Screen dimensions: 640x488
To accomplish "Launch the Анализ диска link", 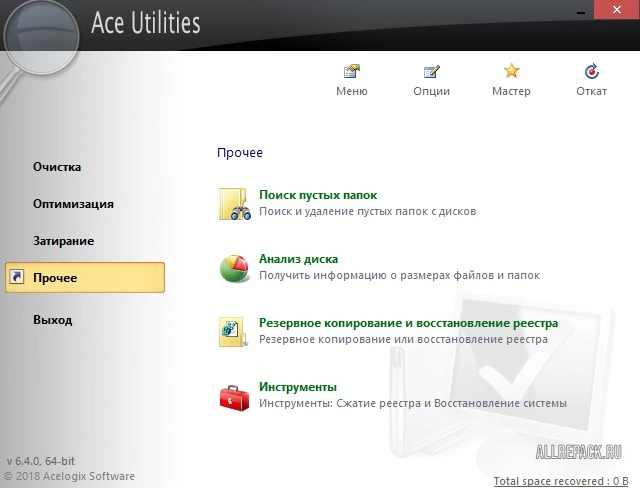I will pyautogui.click(x=298, y=259).
